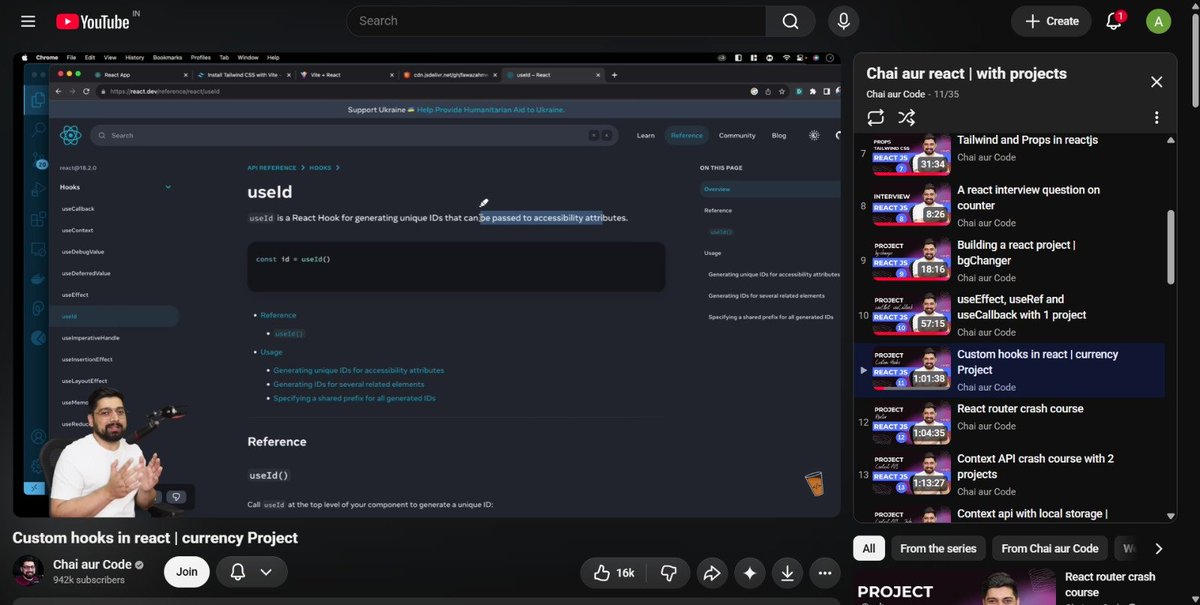Open account menu via avatar A
Viewport: 1200px width, 605px height.
click(x=1158, y=21)
